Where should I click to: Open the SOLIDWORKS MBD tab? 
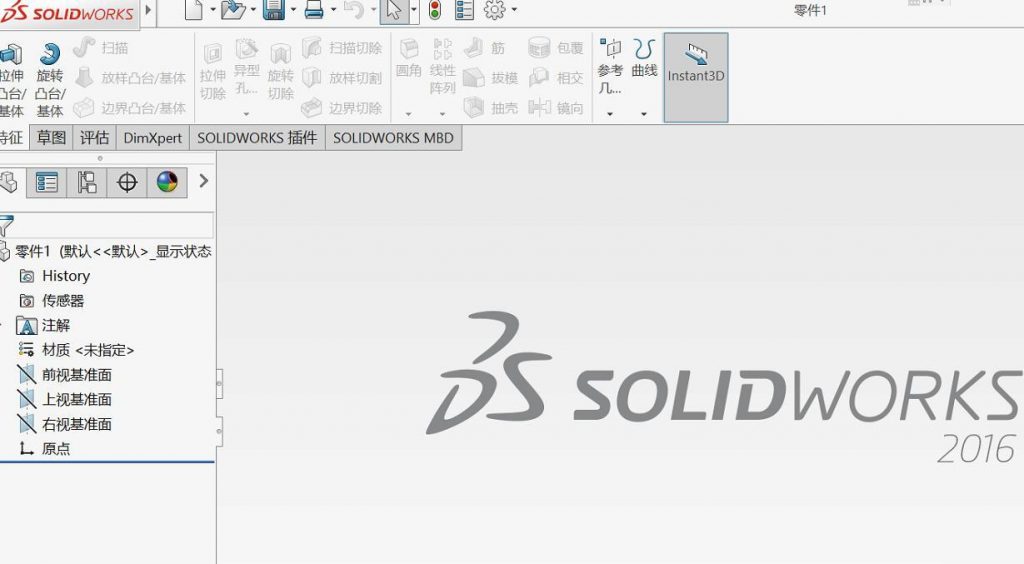(x=393, y=138)
